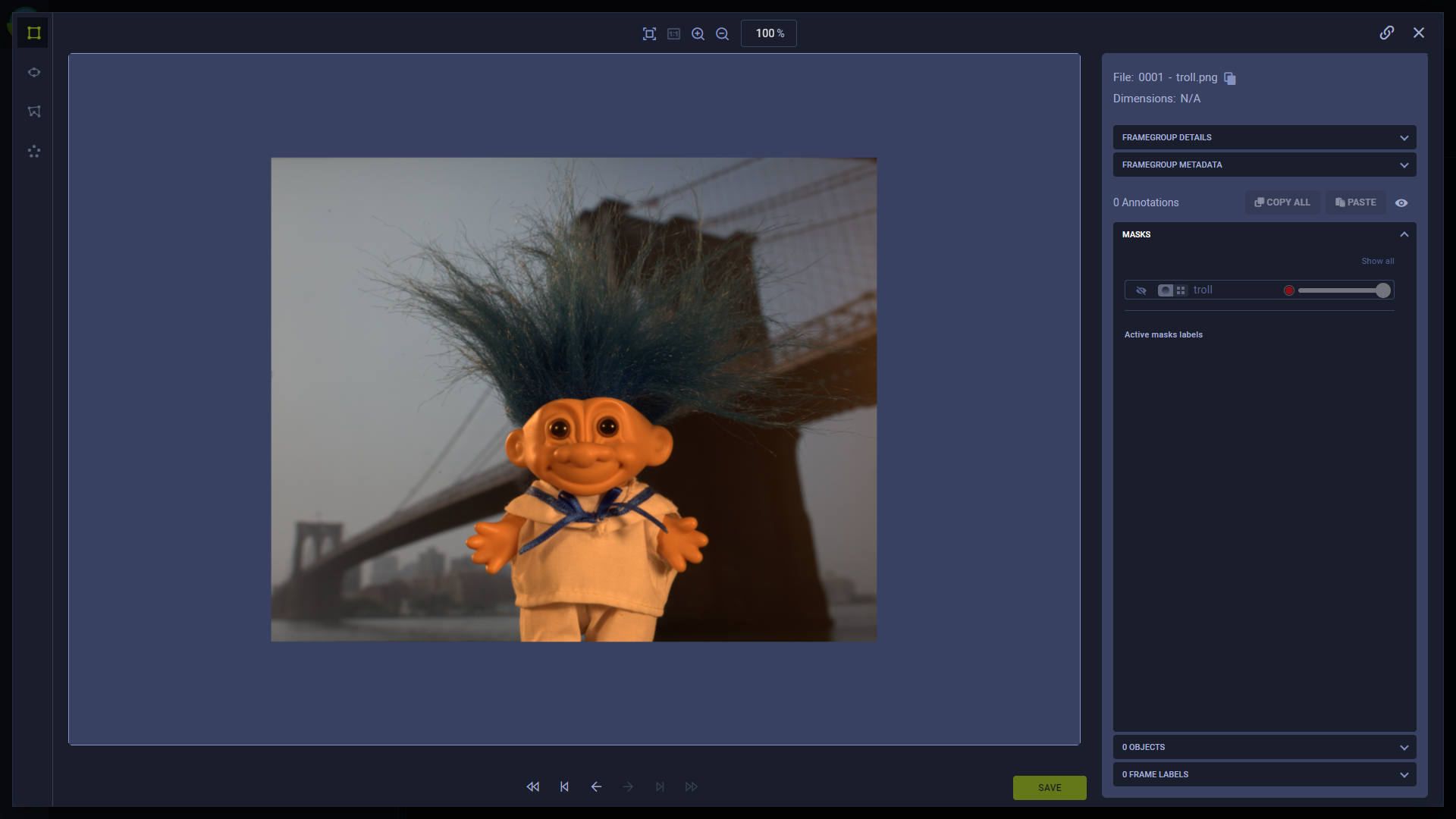Copy link to this frame
The image size is (1456, 819).
[x=1386, y=33]
